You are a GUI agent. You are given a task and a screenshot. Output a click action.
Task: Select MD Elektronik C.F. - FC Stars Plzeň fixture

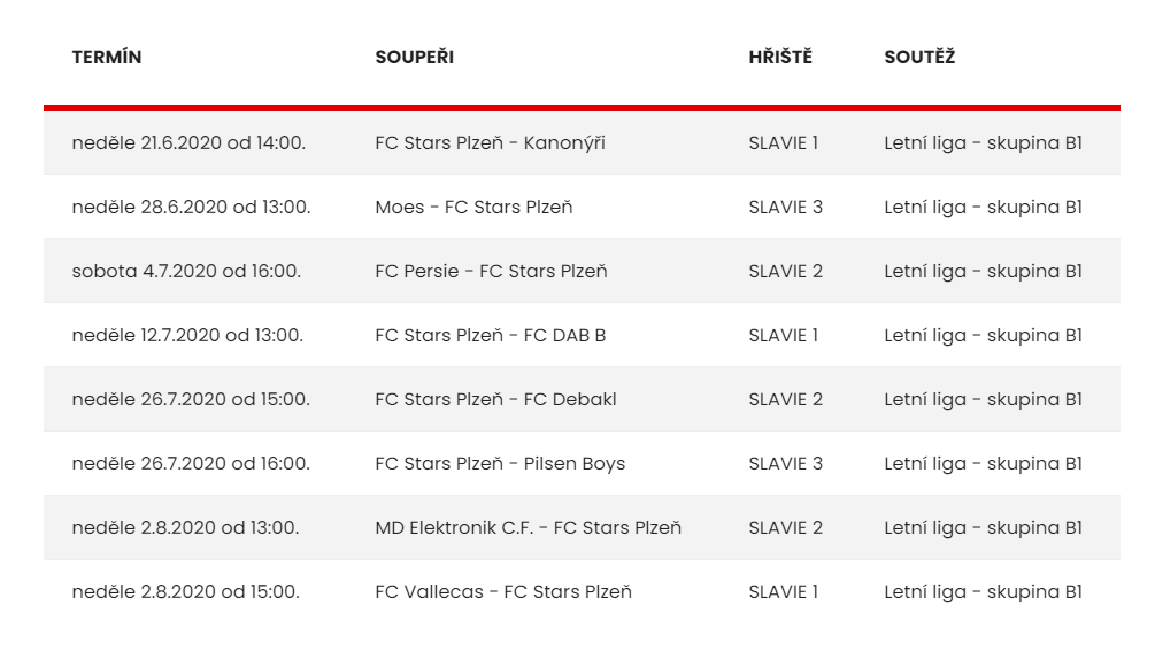528,528
